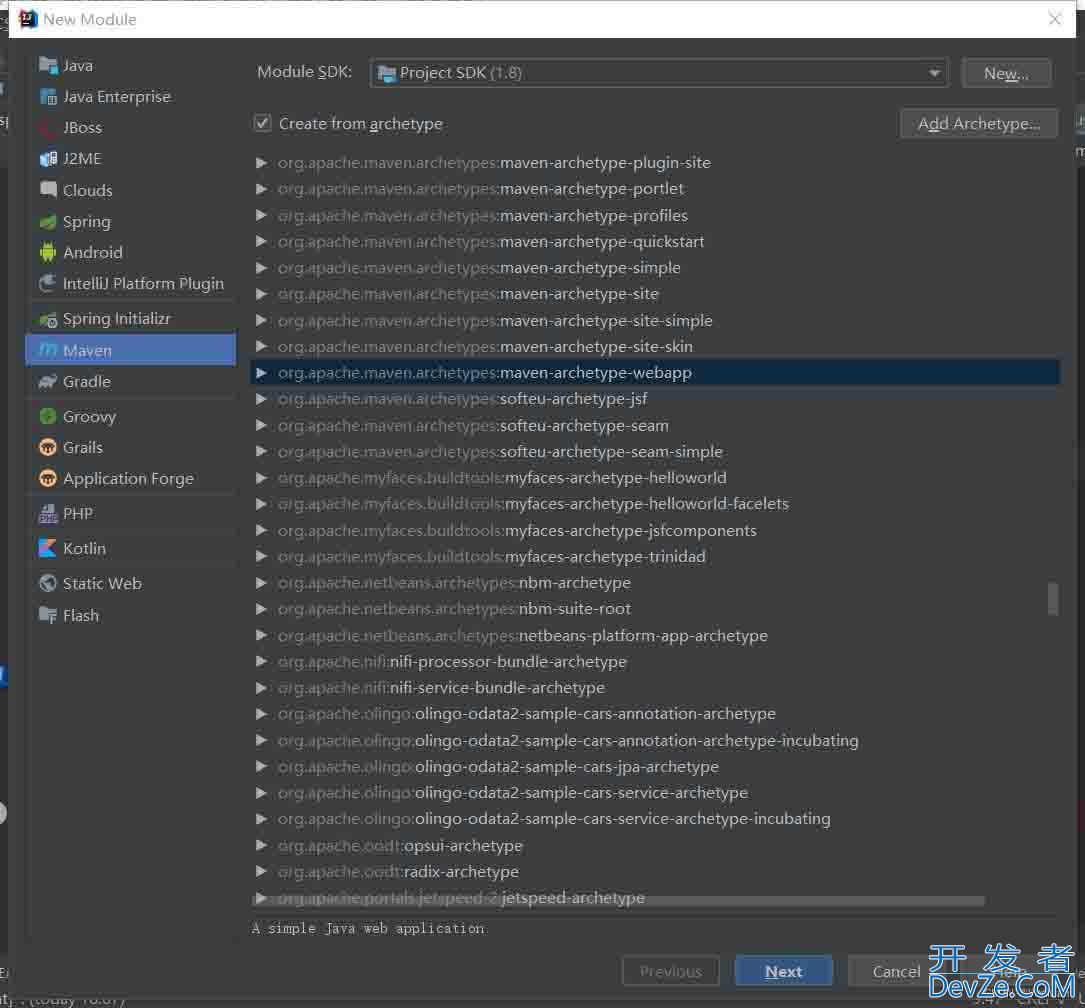
Task: Click the Flash module icon
Action: click(48, 616)
